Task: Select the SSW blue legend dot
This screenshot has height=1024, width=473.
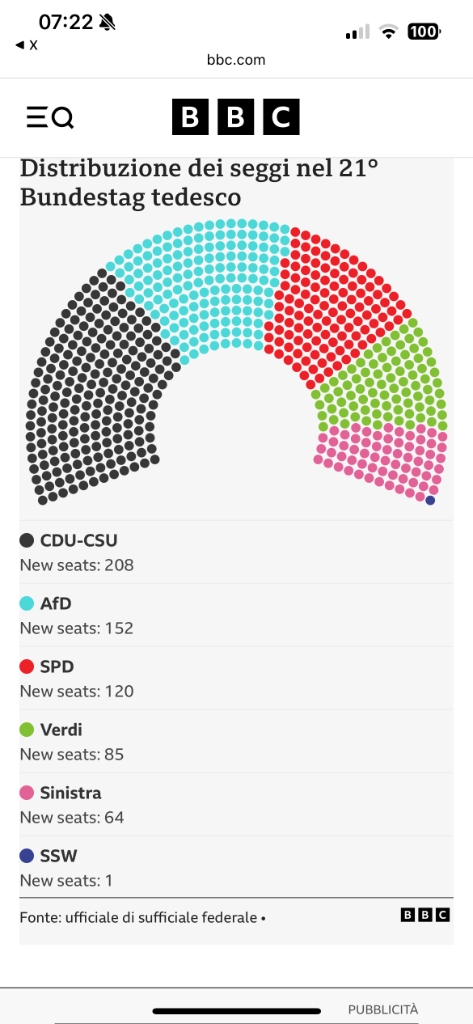Action: pyautogui.click(x=27, y=856)
